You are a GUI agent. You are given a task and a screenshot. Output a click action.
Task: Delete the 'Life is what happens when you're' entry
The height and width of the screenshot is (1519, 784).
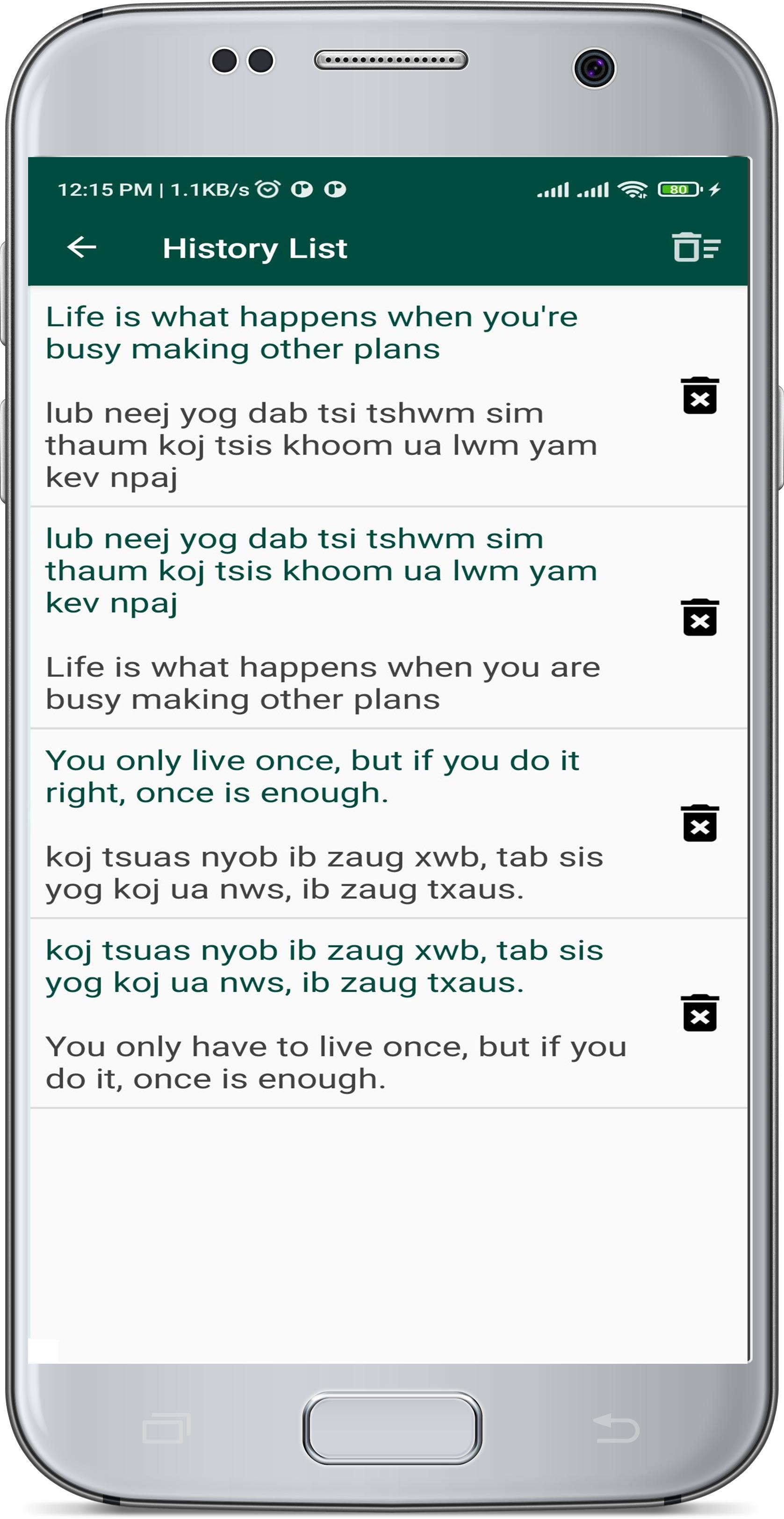[x=700, y=396]
